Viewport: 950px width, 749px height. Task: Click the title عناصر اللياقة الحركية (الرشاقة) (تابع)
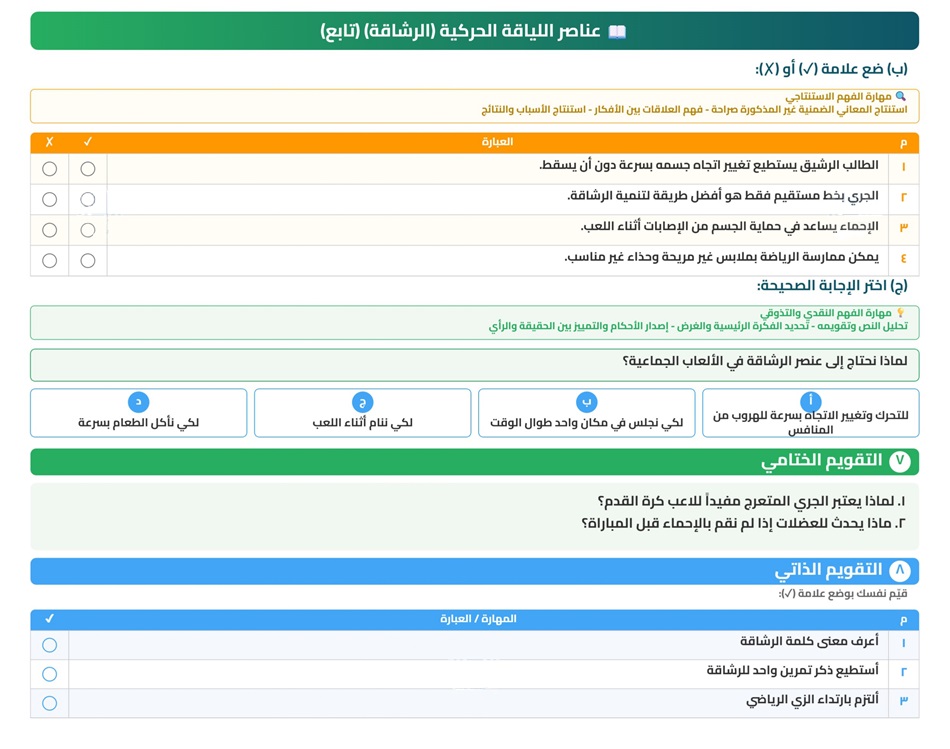460,31
